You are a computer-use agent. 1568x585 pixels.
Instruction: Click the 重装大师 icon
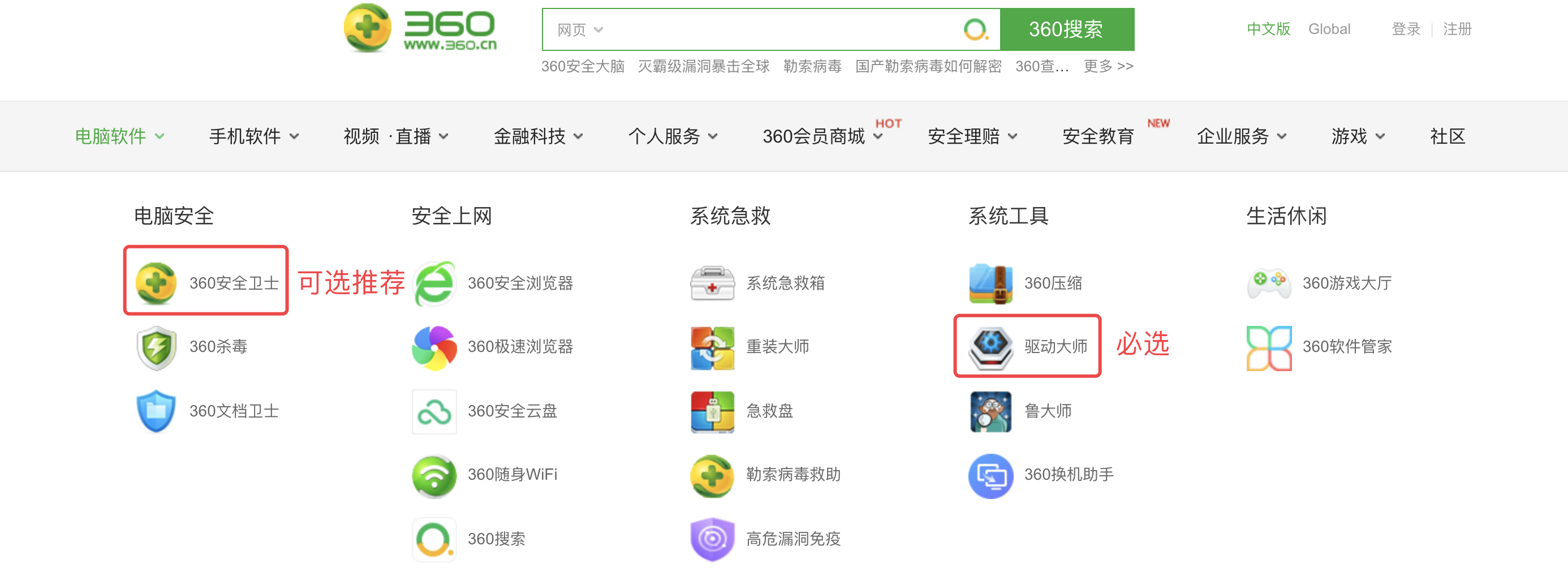(712, 347)
